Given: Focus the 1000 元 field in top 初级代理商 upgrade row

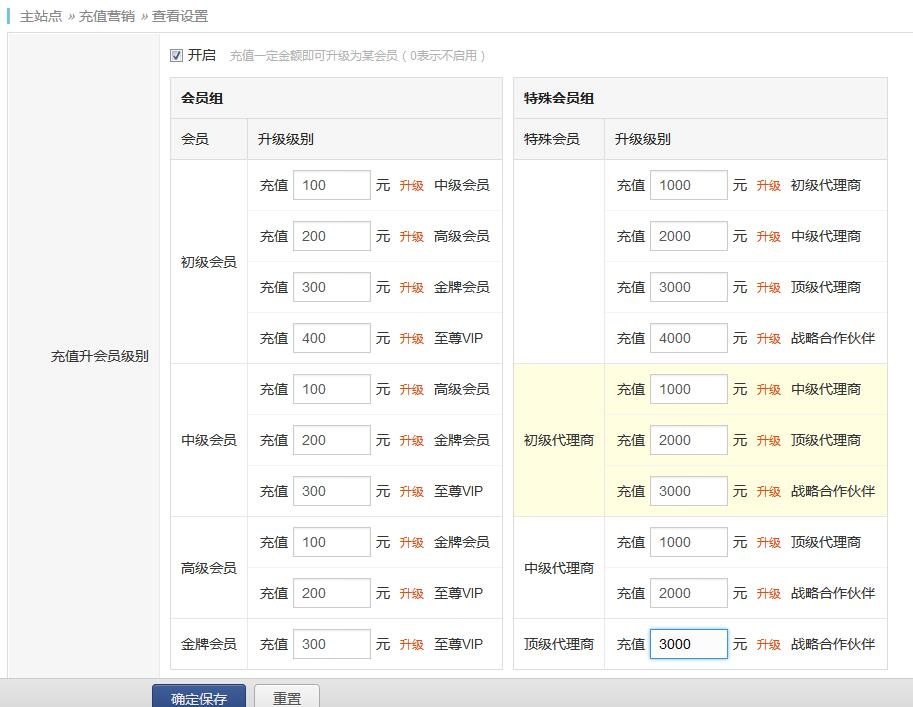Looking at the screenshot, I should click(x=688, y=185).
